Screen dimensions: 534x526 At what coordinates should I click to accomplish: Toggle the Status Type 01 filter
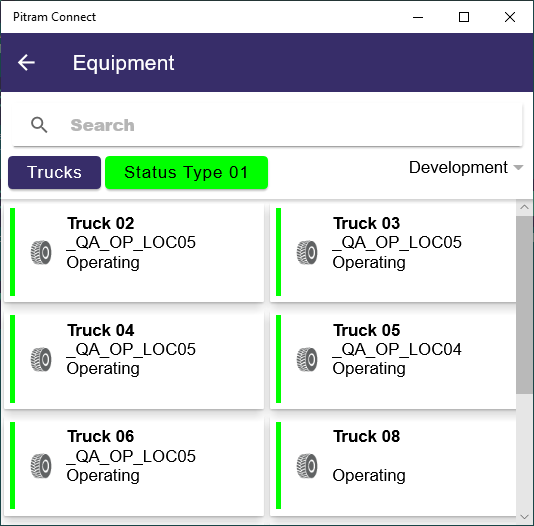click(186, 172)
